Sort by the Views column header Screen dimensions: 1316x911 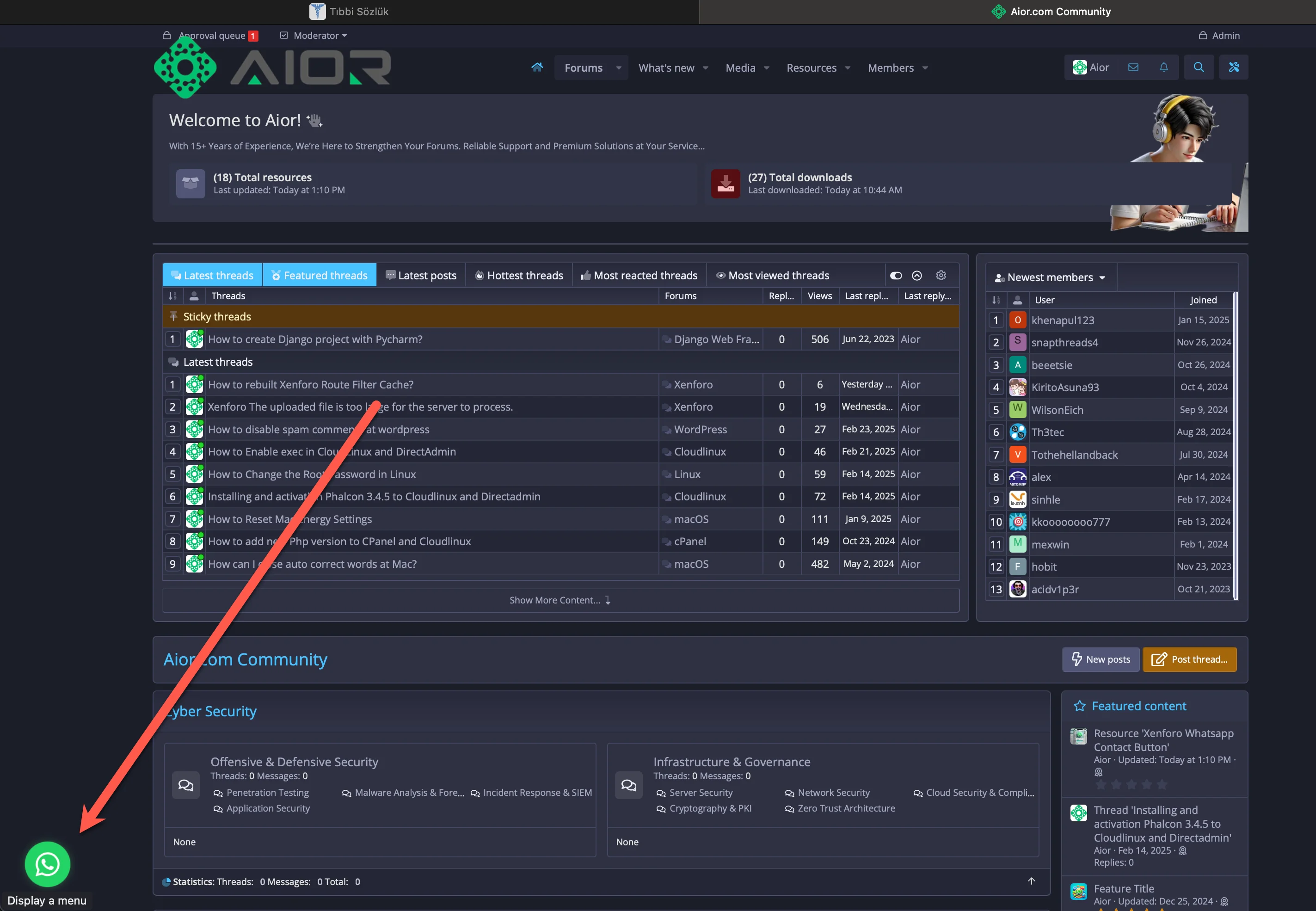pos(819,295)
